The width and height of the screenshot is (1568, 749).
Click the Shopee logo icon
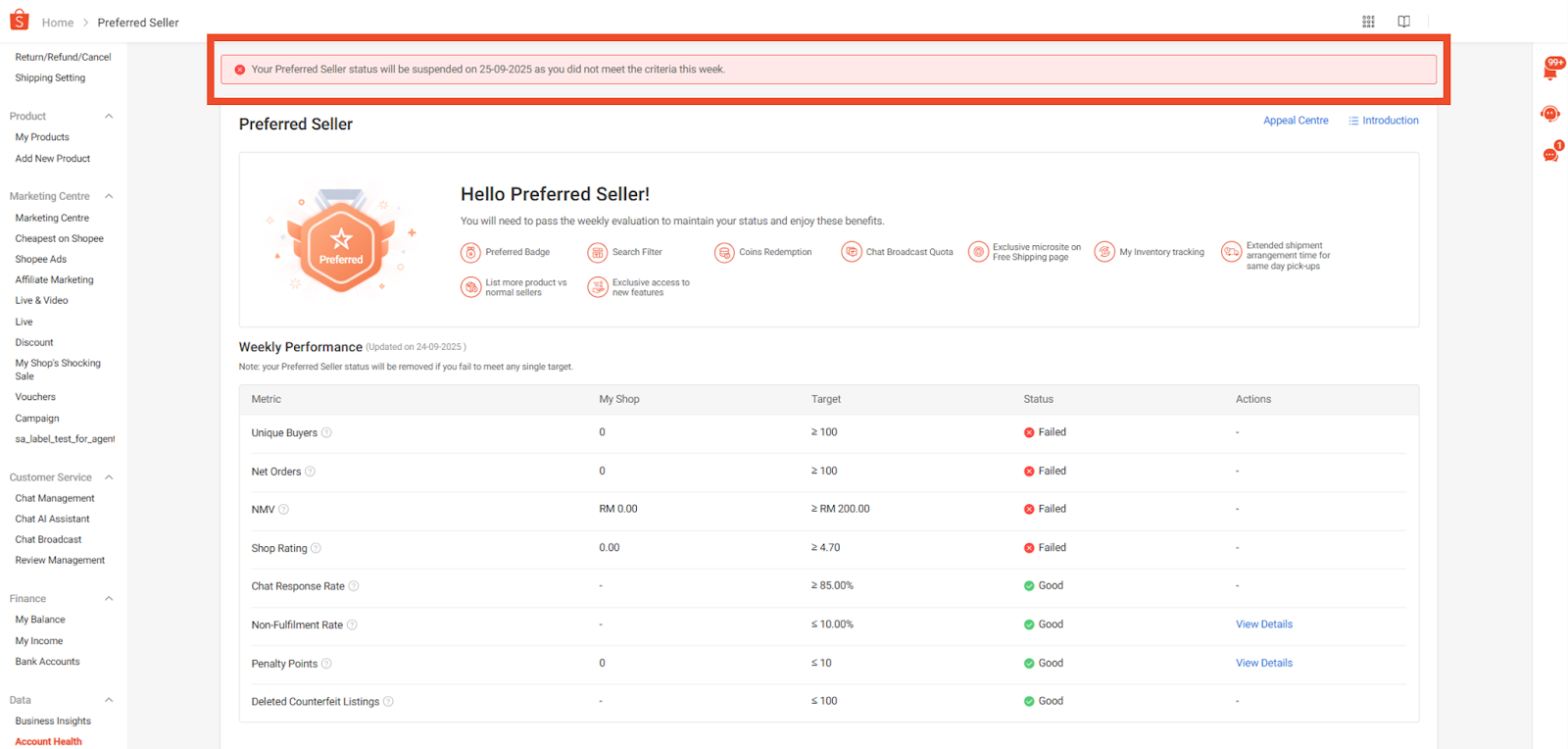(19, 20)
